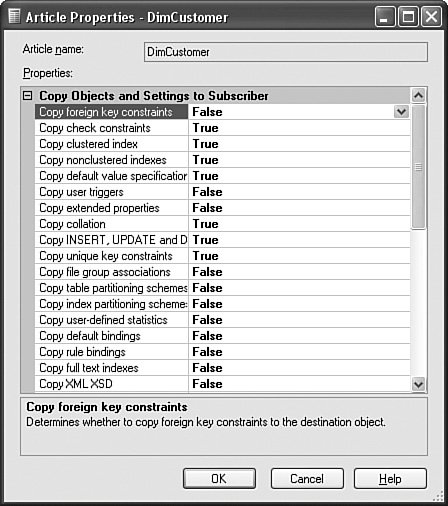
Task: Maximize the Article Properties window
Action: (x=408, y=17)
